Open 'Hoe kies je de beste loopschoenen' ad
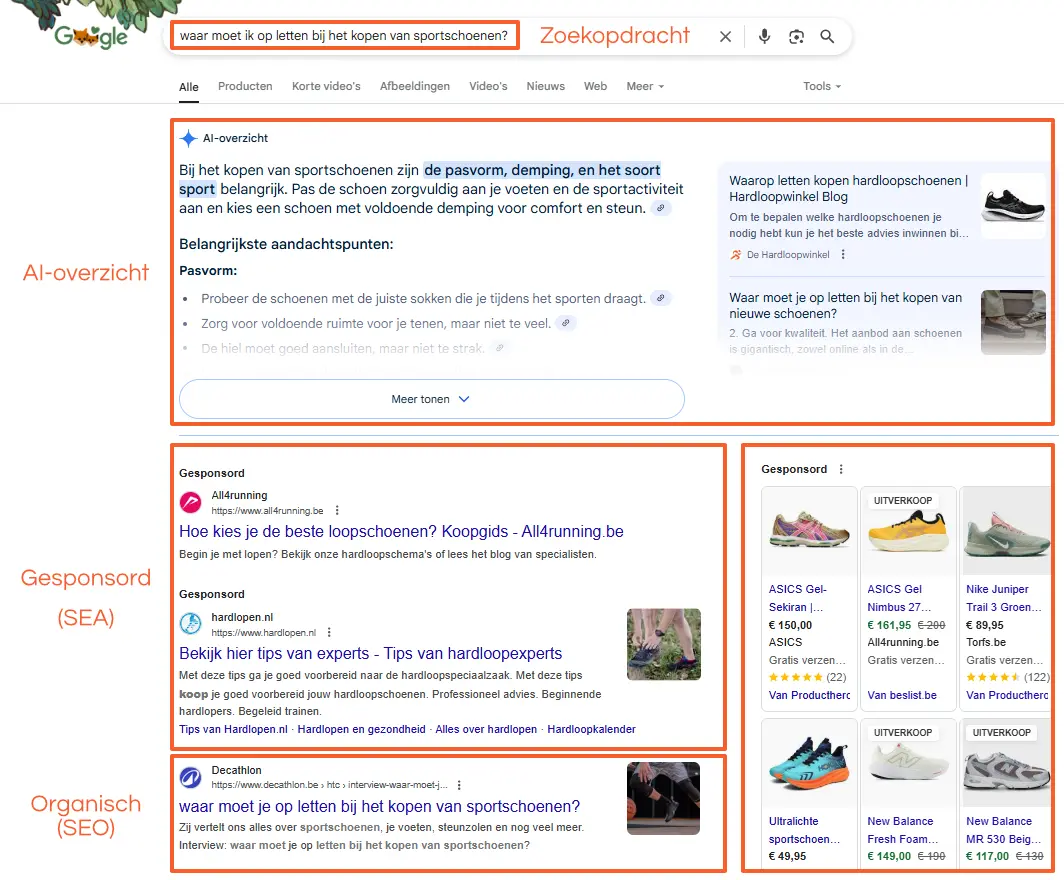This screenshot has width=1064, height=880. [x=401, y=531]
